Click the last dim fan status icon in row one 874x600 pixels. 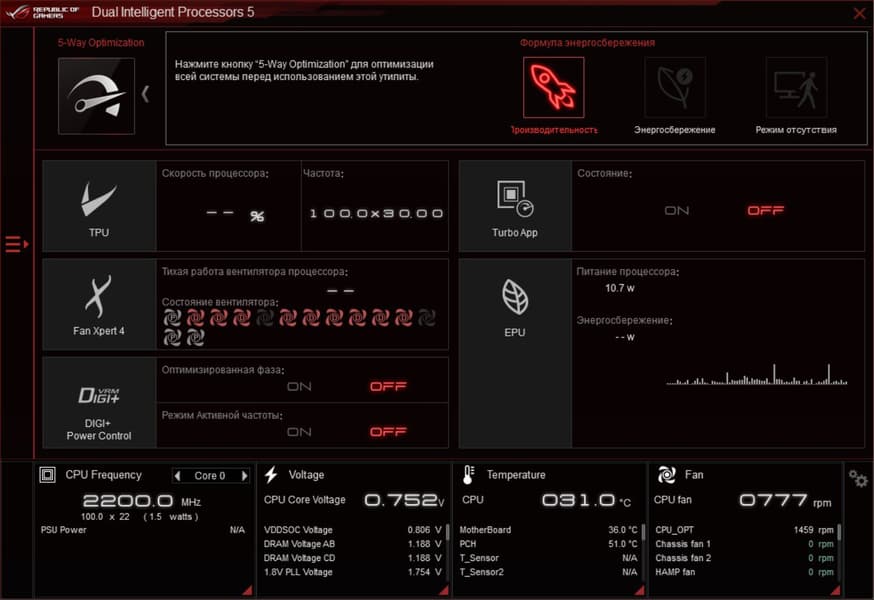click(426, 318)
